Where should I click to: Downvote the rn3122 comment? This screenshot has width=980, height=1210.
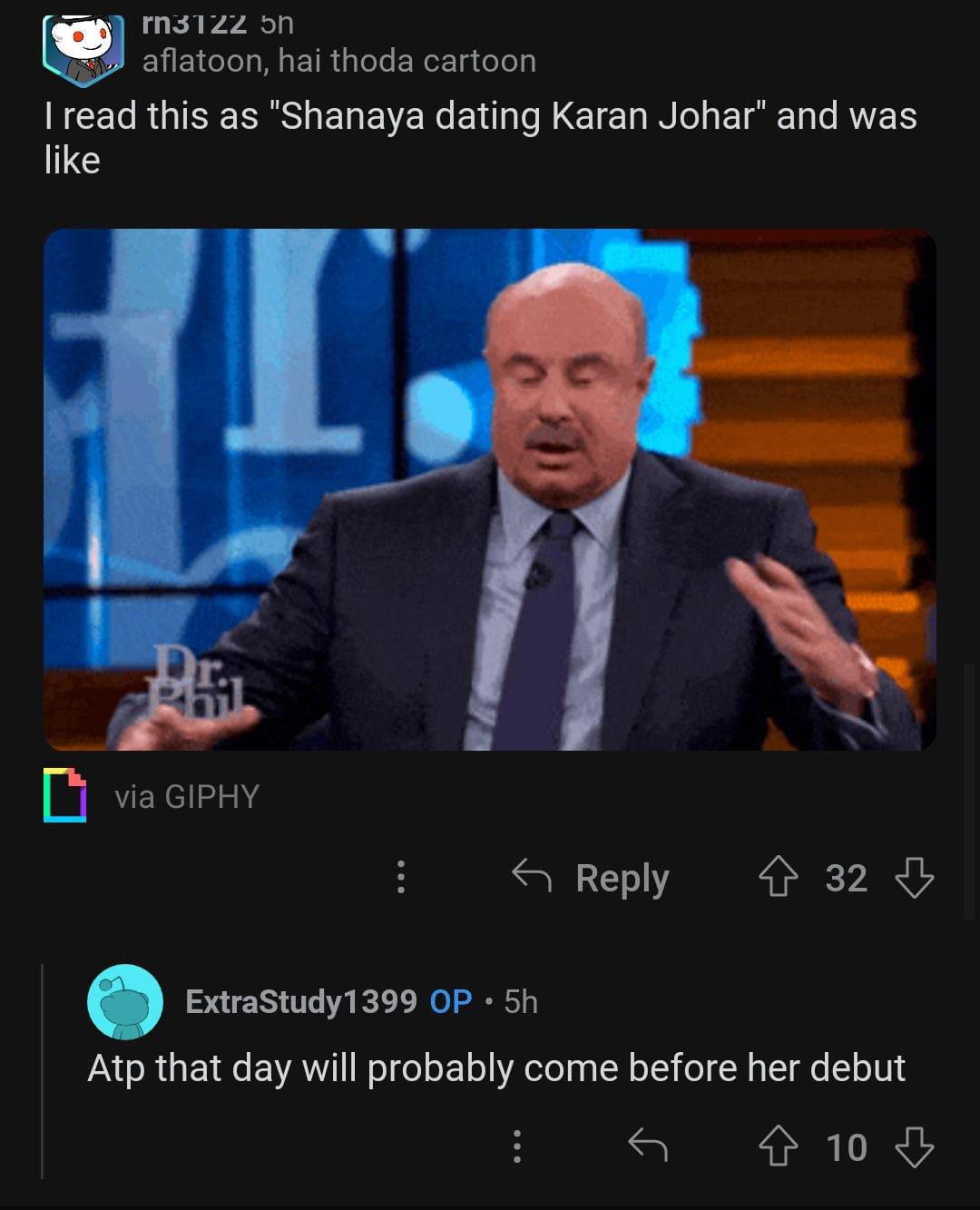tap(914, 879)
